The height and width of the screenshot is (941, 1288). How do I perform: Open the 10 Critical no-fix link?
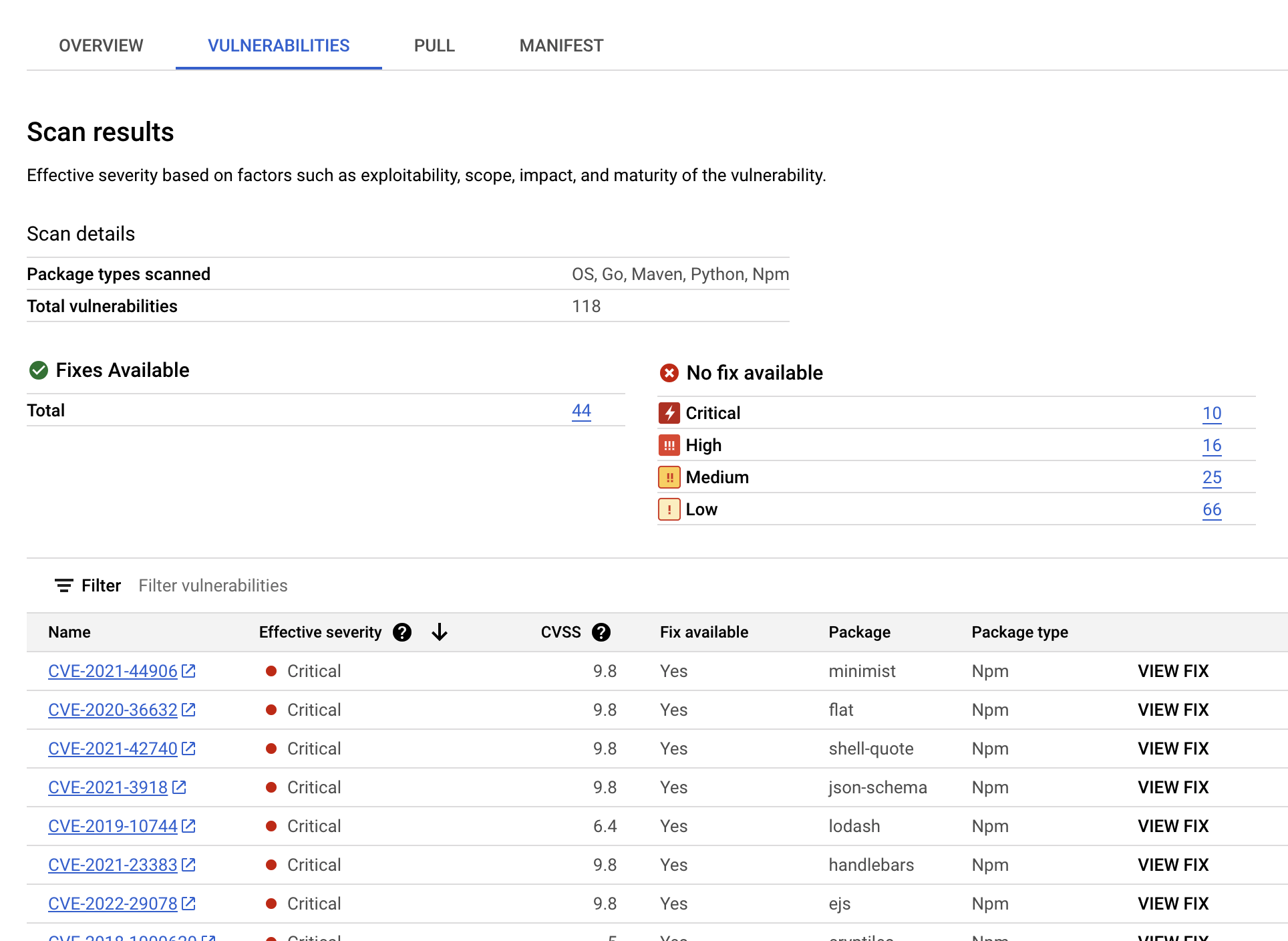1212,413
